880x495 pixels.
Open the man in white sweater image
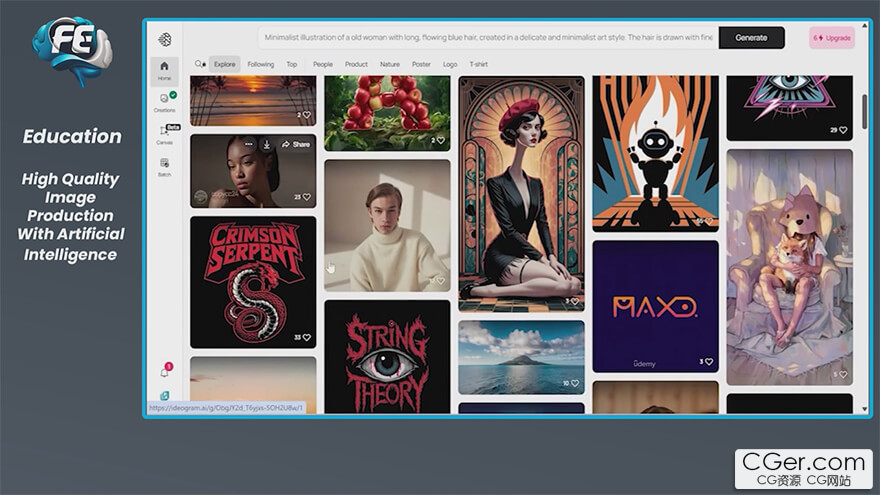(x=387, y=226)
